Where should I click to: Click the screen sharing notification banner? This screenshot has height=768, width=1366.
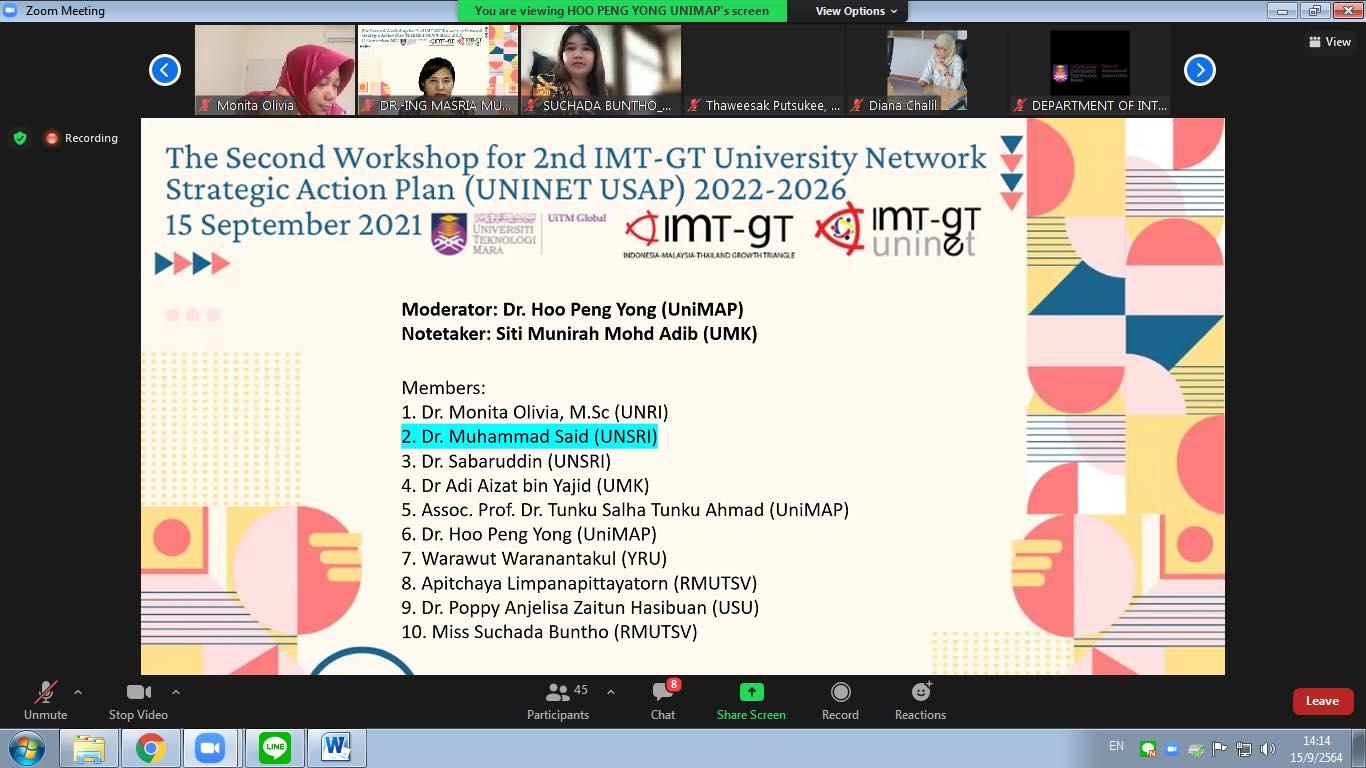click(622, 11)
